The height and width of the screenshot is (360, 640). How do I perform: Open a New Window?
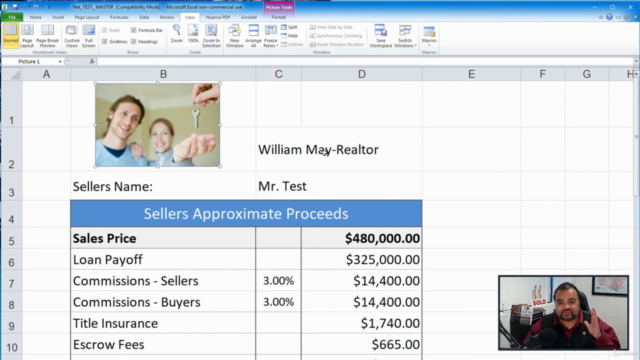point(234,36)
